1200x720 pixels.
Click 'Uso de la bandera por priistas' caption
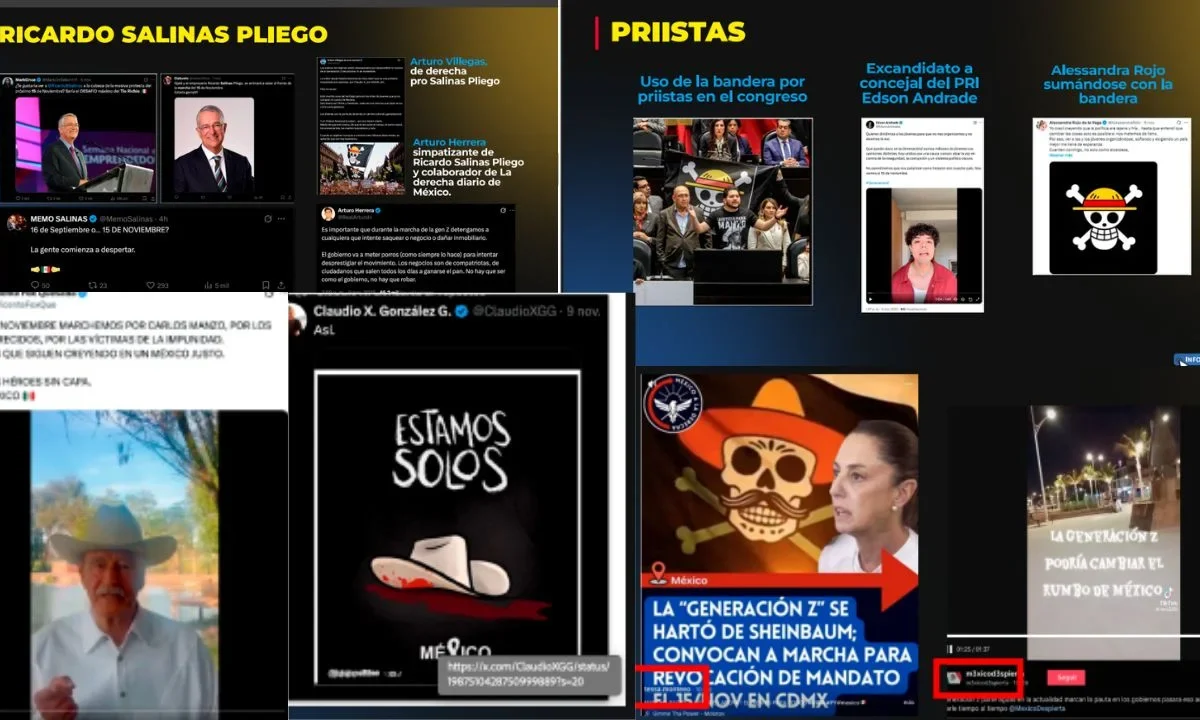pos(722,89)
